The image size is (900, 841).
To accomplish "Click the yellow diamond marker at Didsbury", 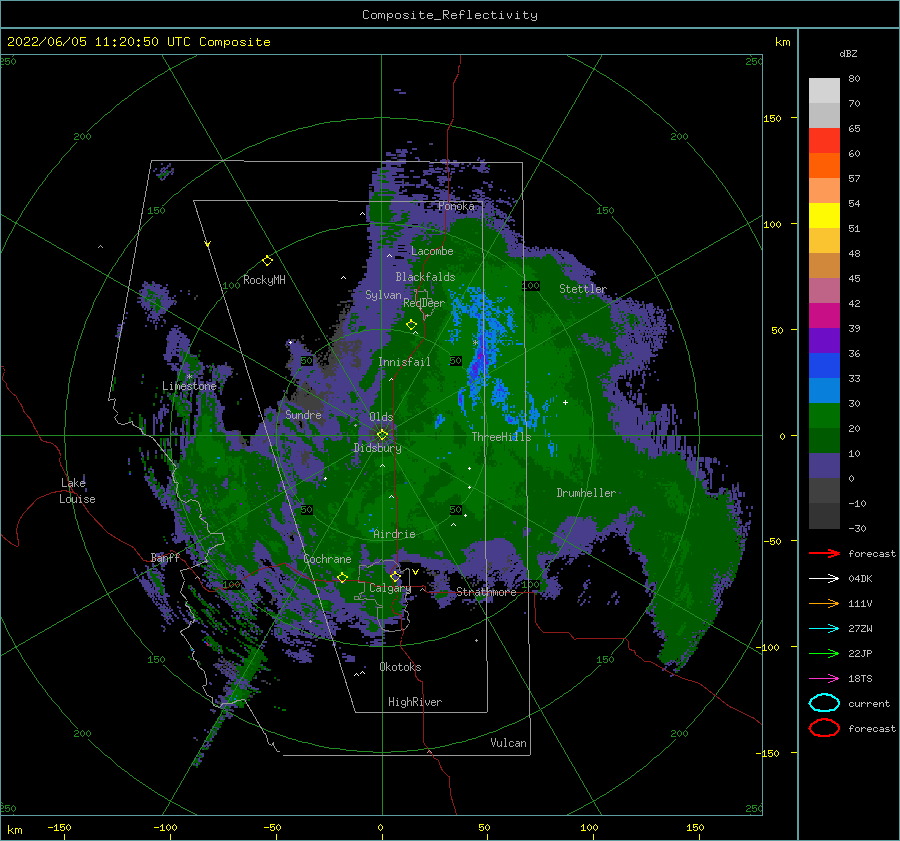I will [382, 435].
